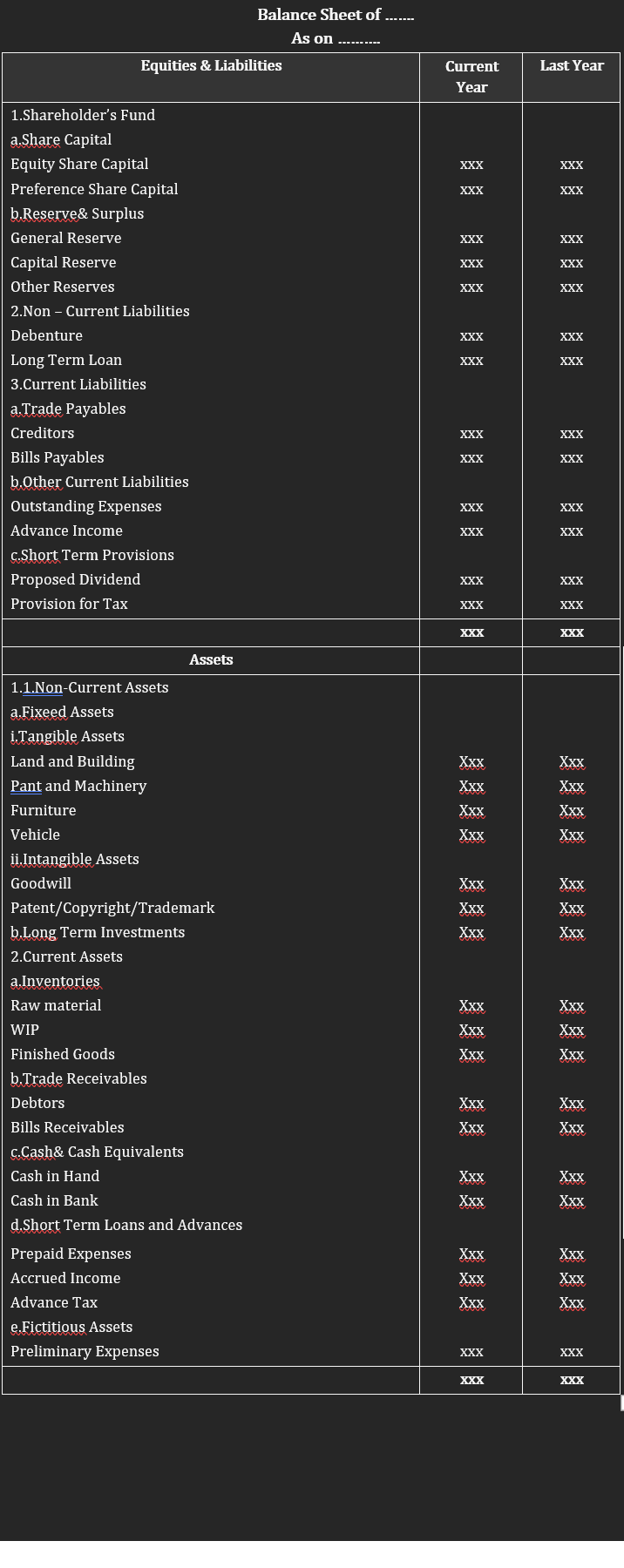
Task: Click the 'Preliminary Expenses' row label
Action: pyautogui.click(x=85, y=1351)
